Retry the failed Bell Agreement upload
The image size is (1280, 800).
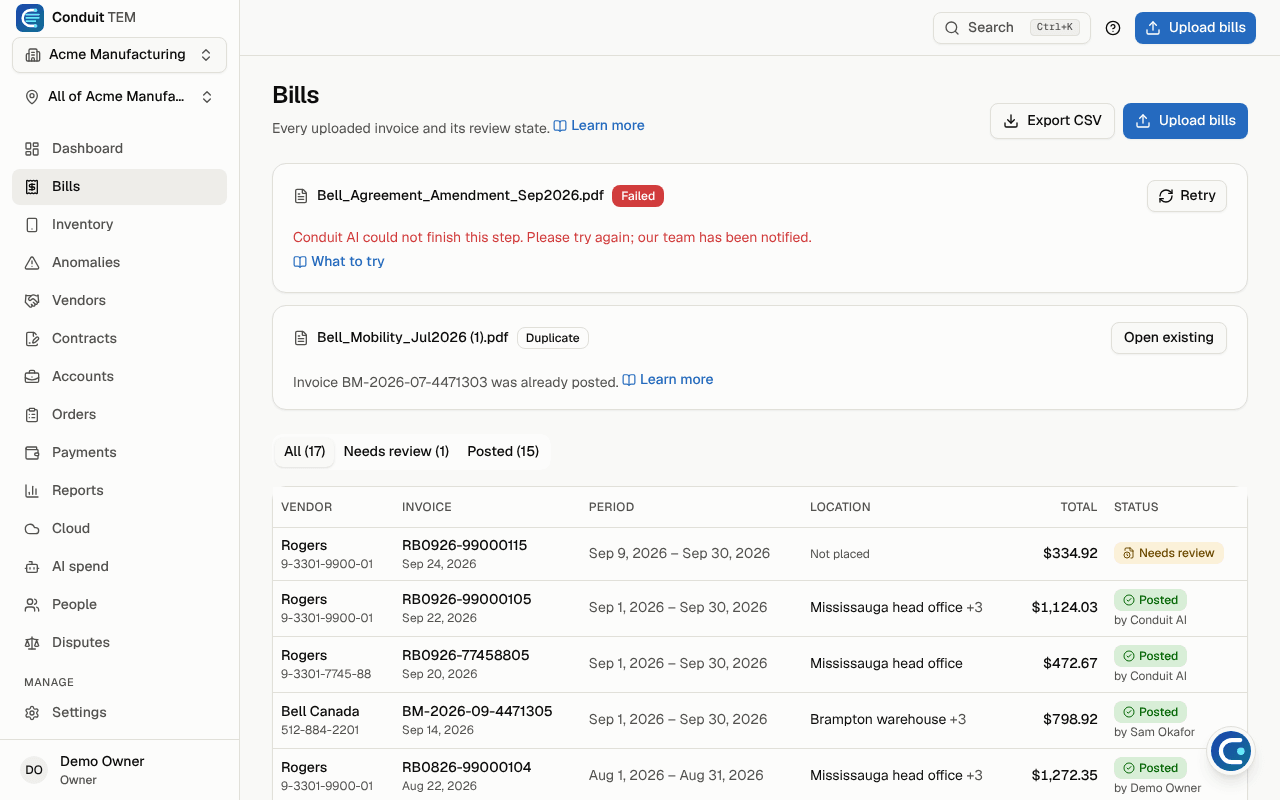click(1187, 196)
